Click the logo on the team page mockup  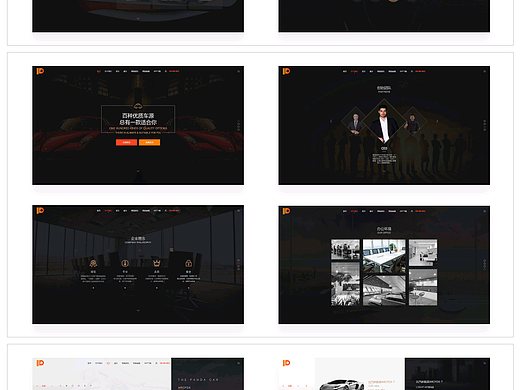pyautogui.click(x=286, y=71)
